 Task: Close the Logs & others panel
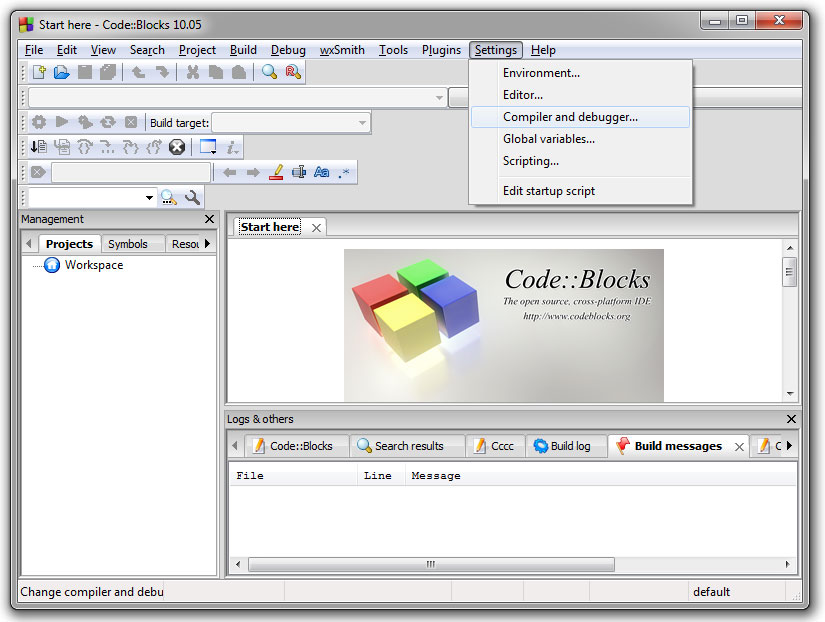click(x=791, y=419)
